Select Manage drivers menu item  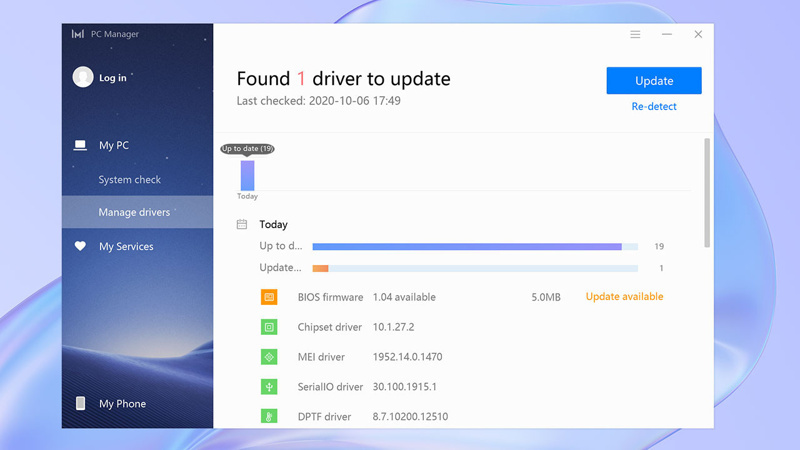coord(137,212)
